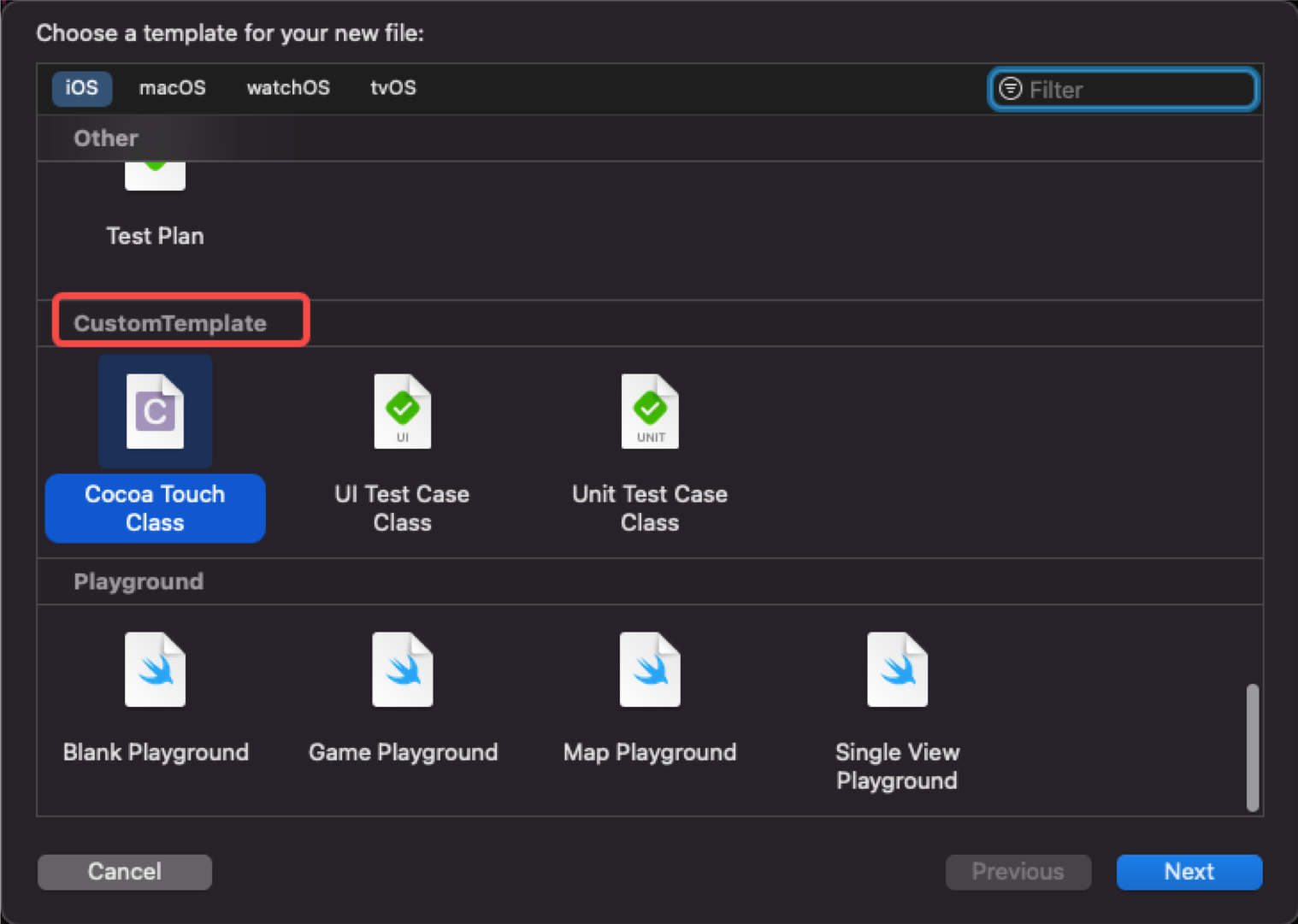Click the CustomTemplate section header
This screenshot has width=1298, height=924.
tap(170, 323)
